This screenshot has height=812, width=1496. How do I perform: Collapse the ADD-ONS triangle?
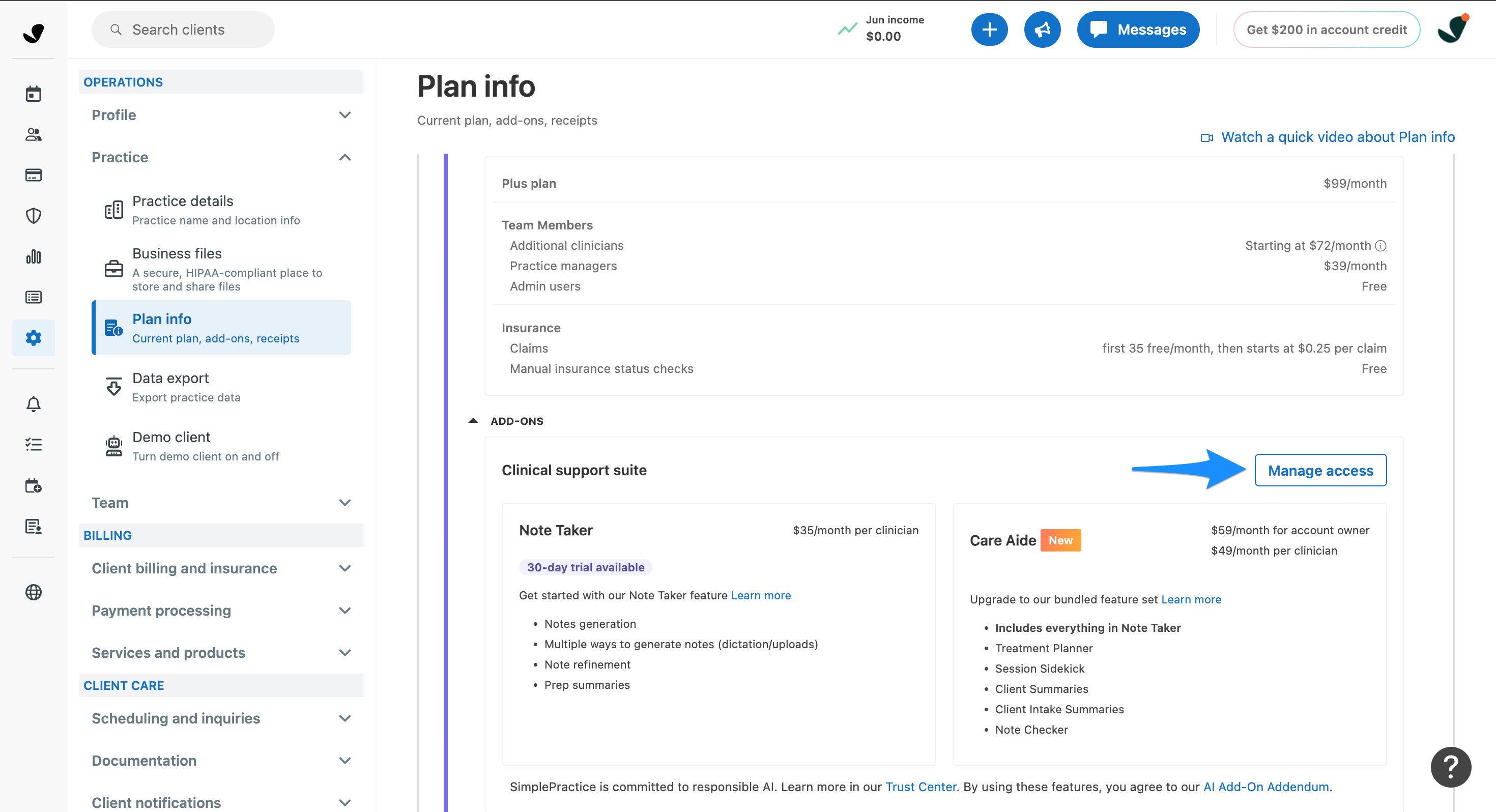(473, 421)
